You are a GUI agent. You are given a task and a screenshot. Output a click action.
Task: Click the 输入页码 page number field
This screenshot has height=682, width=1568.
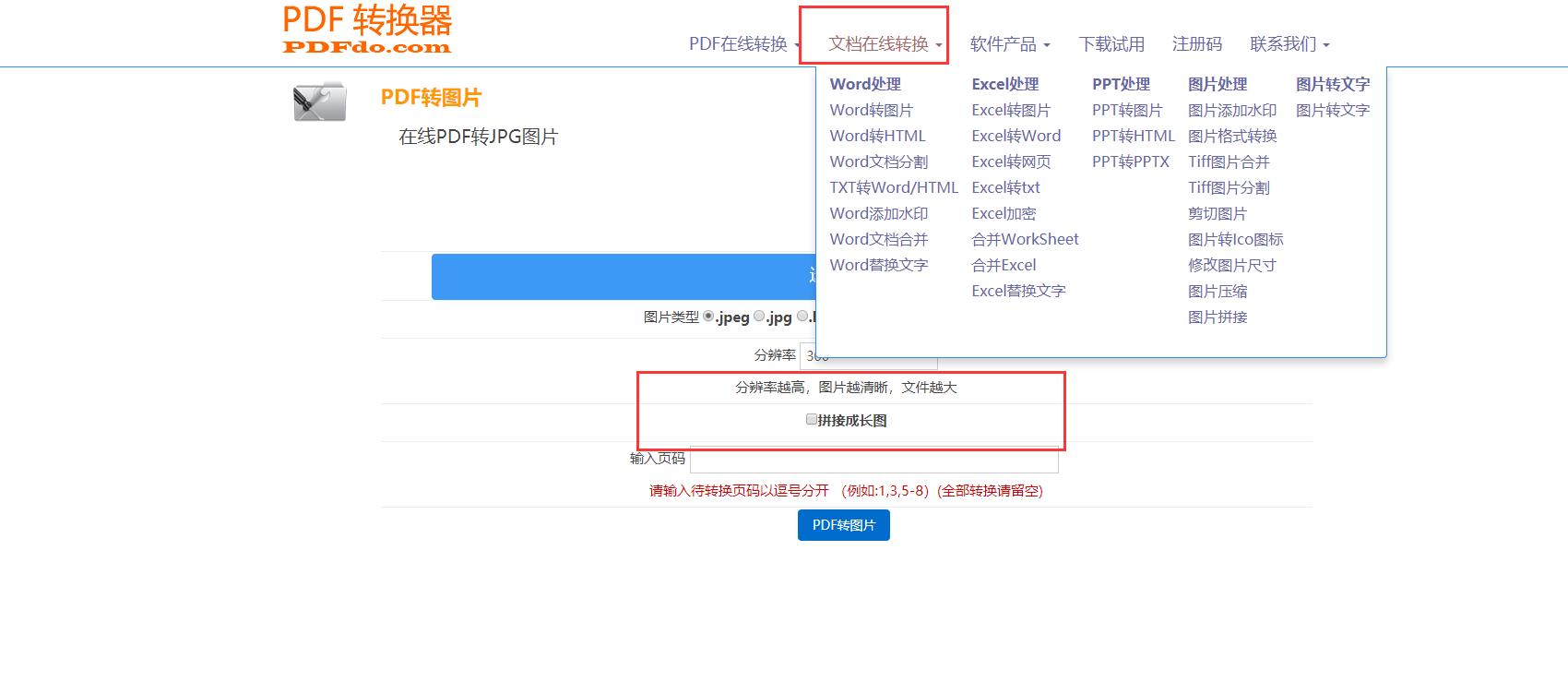point(874,459)
